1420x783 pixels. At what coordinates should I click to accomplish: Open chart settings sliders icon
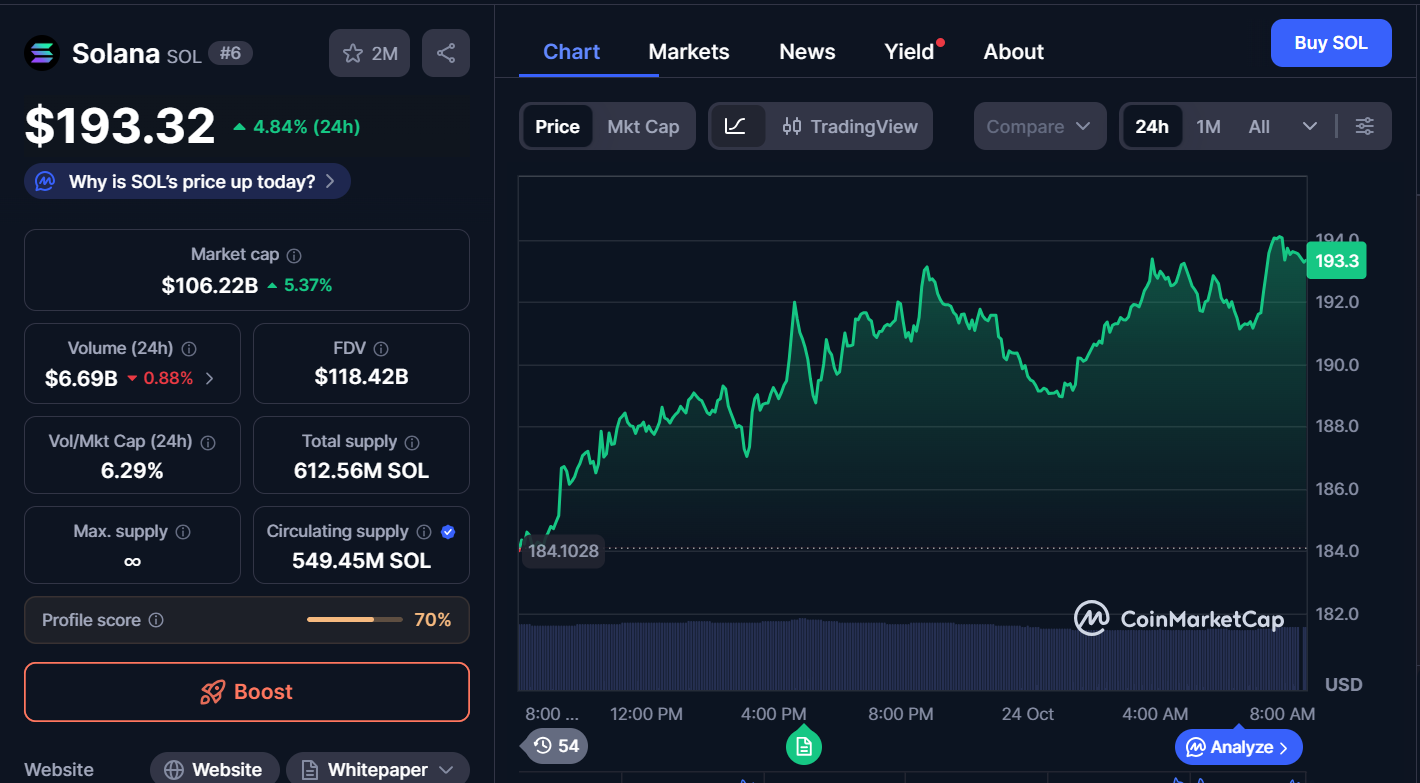pyautogui.click(x=1364, y=126)
